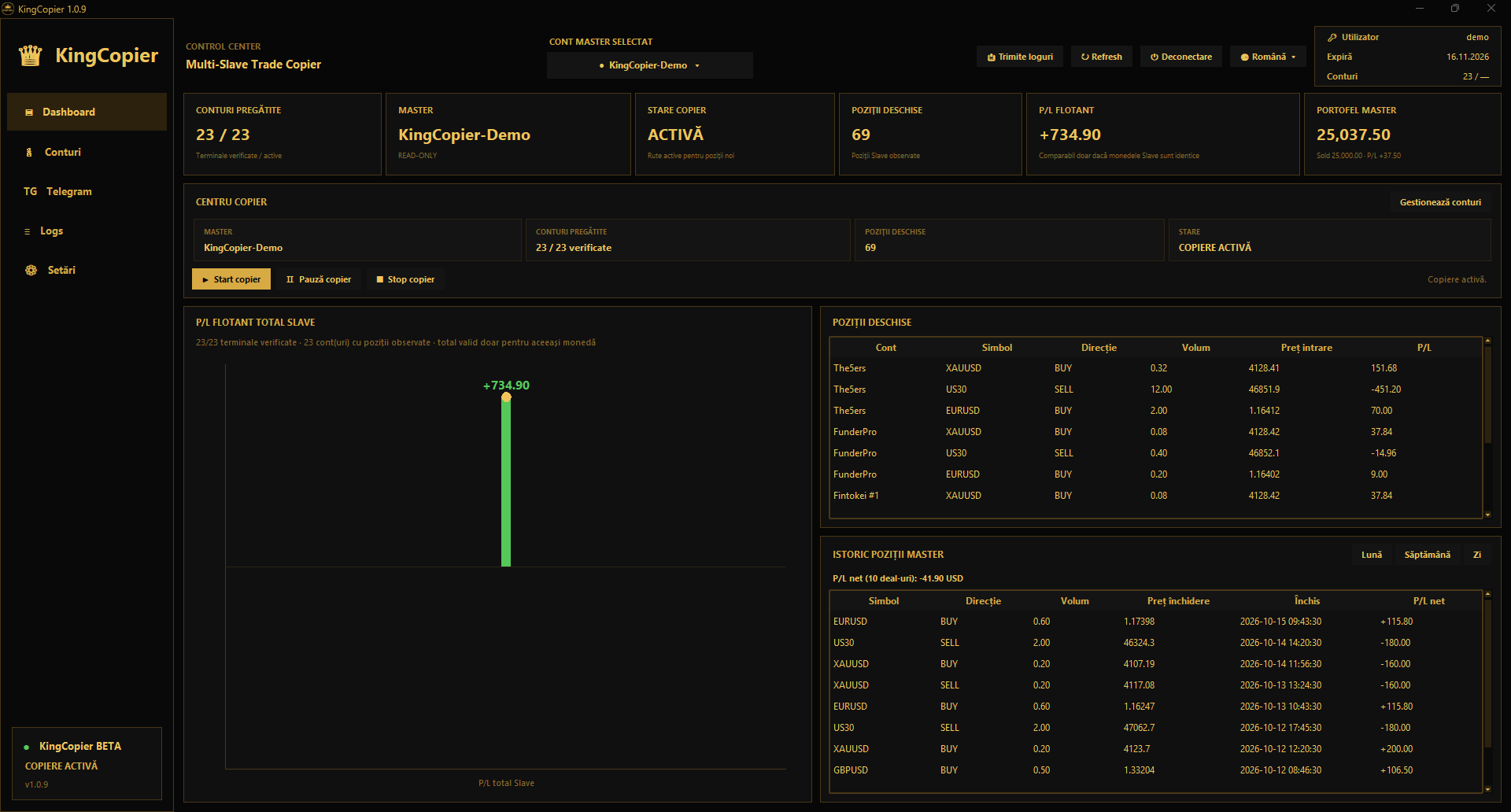1511x812 pixels.
Task: Click the green P/L total Slave bar
Action: coord(506,480)
